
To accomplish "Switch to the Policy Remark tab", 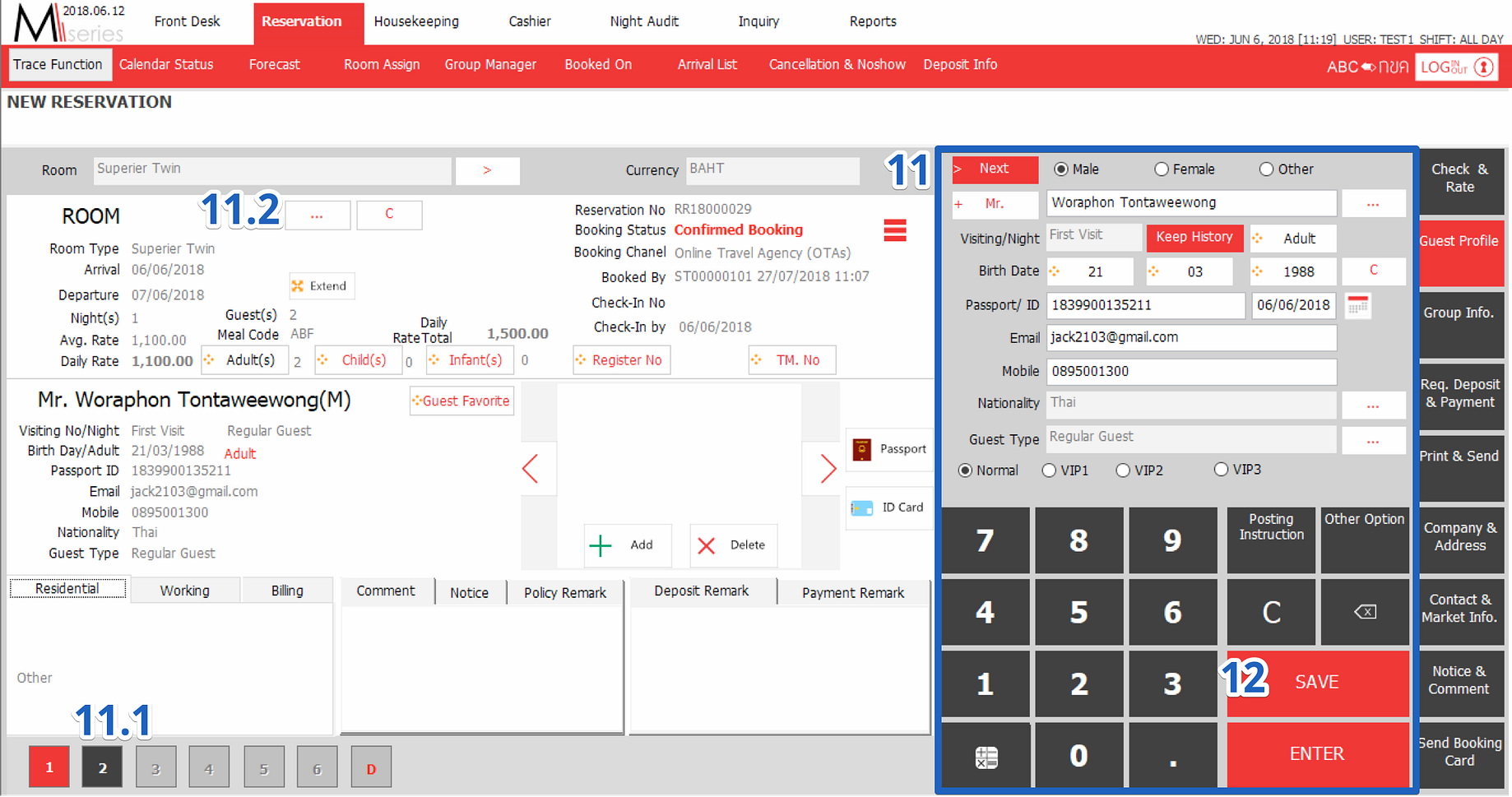I will pos(564,593).
